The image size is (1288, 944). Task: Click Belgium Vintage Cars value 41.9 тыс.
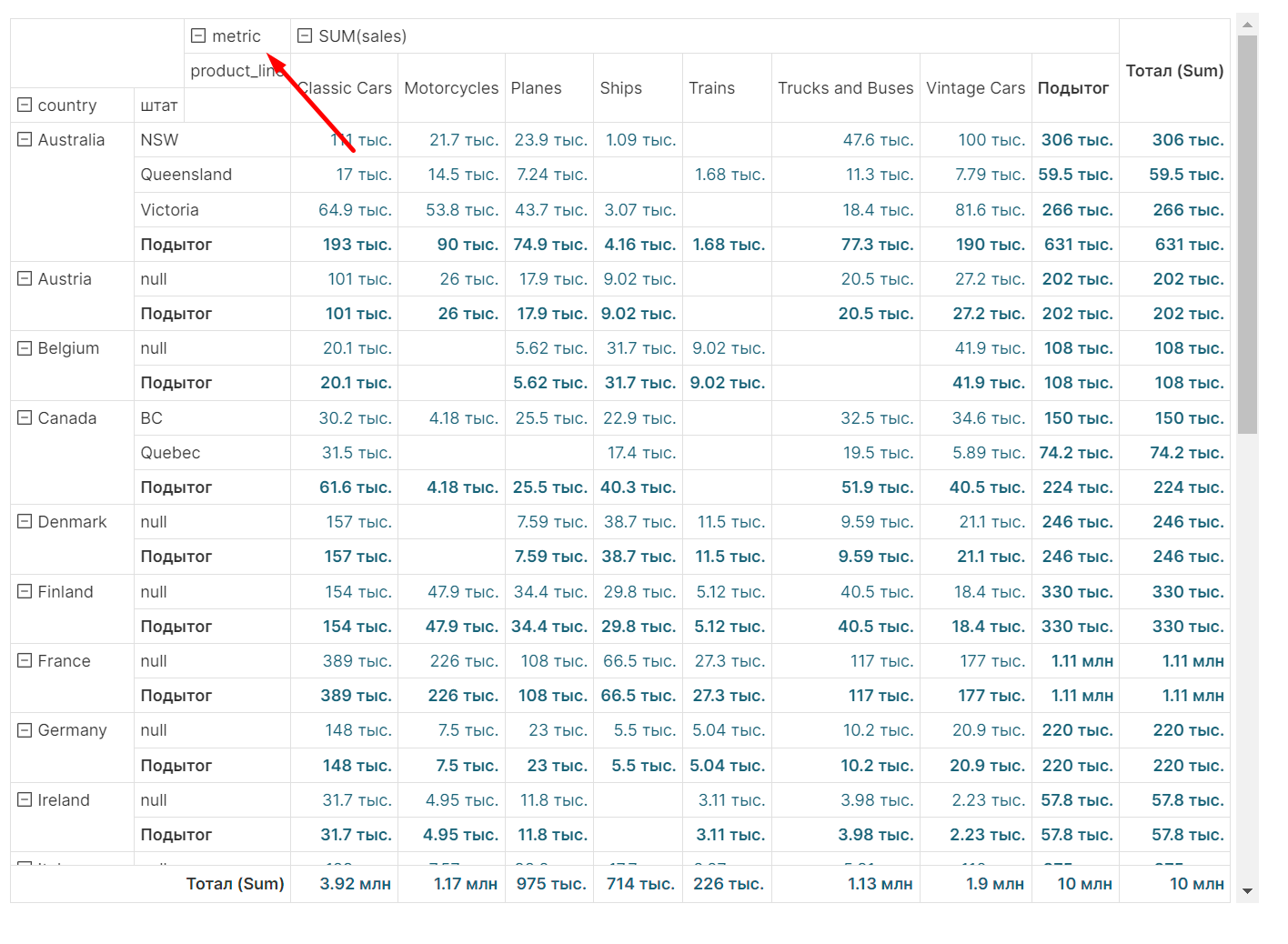coord(990,348)
